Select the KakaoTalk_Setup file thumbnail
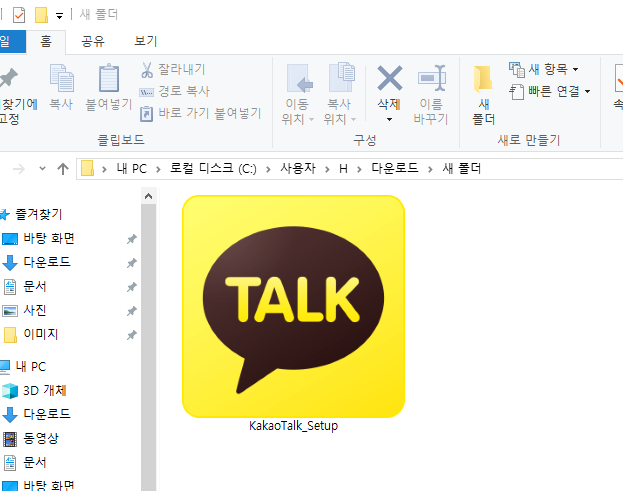This screenshot has height=491, width=623. click(x=294, y=306)
